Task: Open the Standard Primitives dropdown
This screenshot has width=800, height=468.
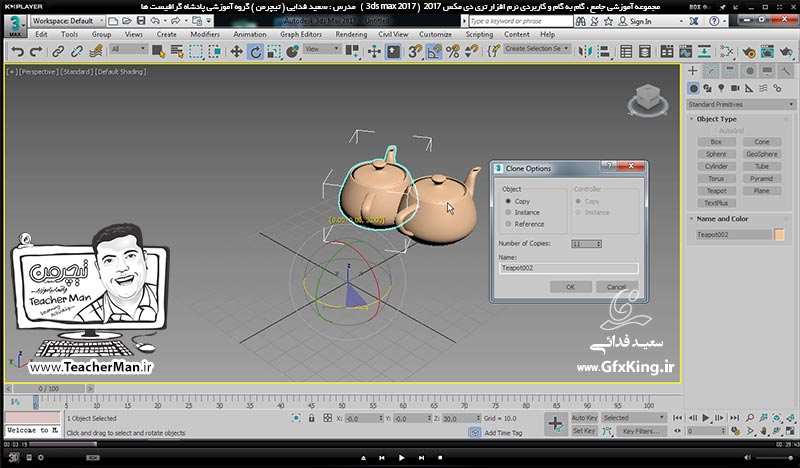Action: coord(741,104)
